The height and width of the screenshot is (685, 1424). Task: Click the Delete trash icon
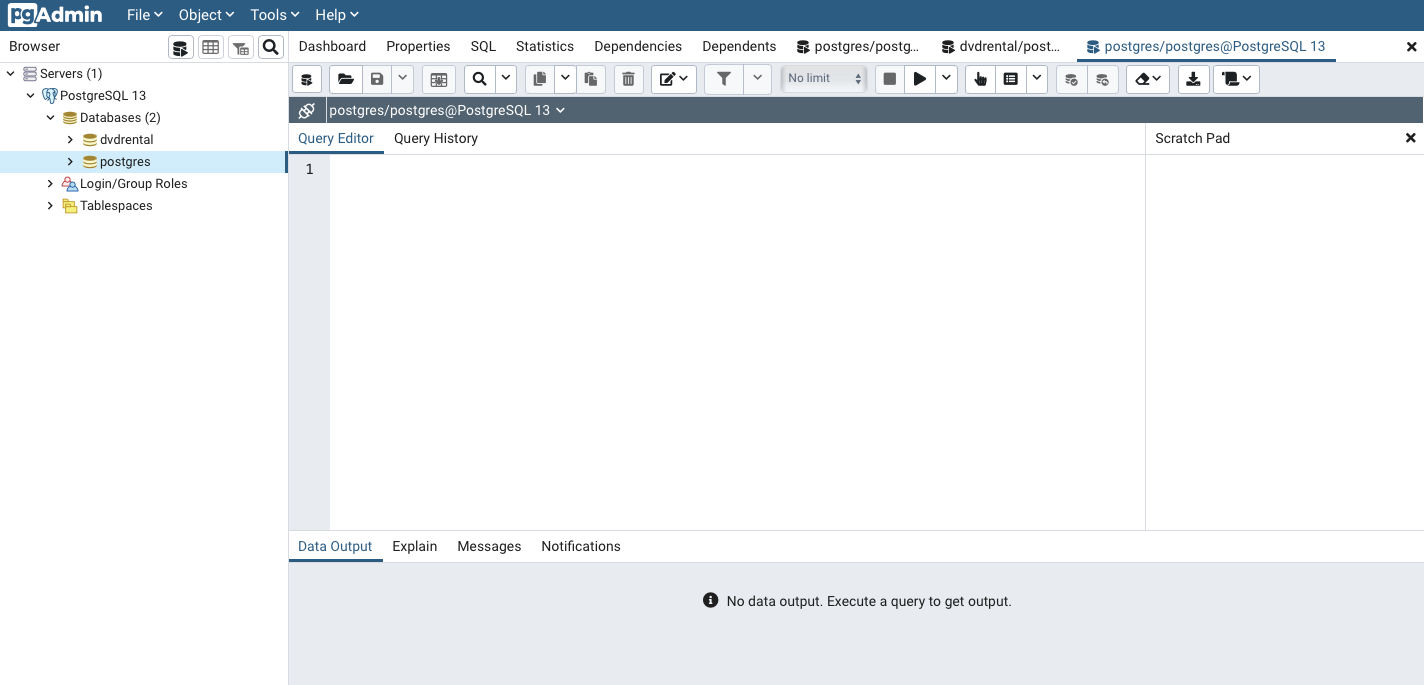pos(628,79)
